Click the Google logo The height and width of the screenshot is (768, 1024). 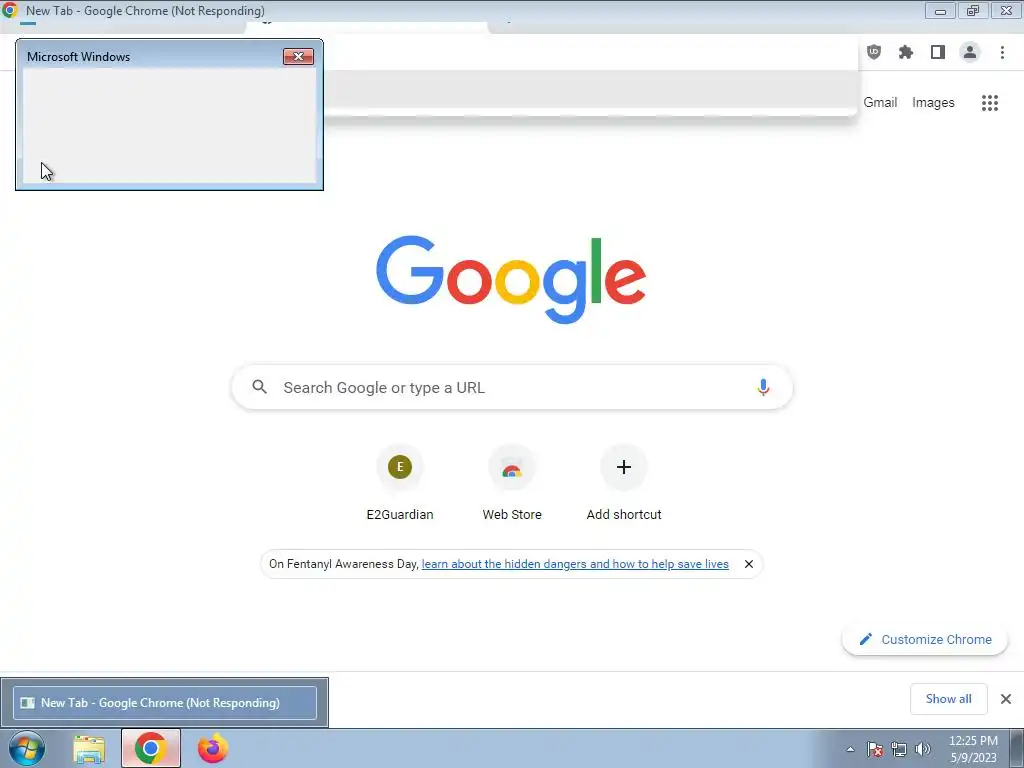click(511, 280)
